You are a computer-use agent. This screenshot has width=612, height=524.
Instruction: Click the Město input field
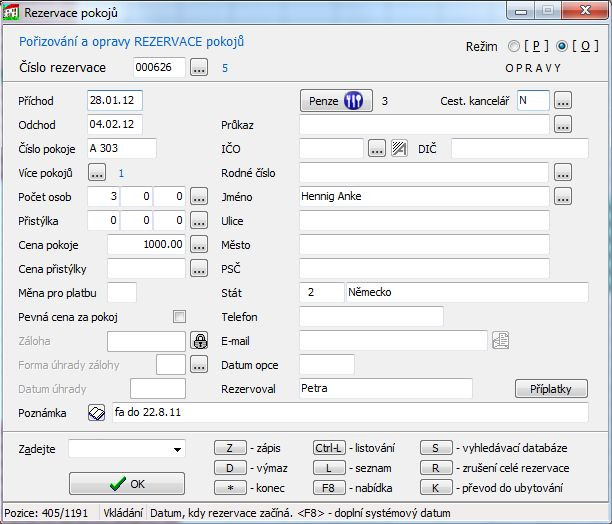pyautogui.click(x=424, y=245)
